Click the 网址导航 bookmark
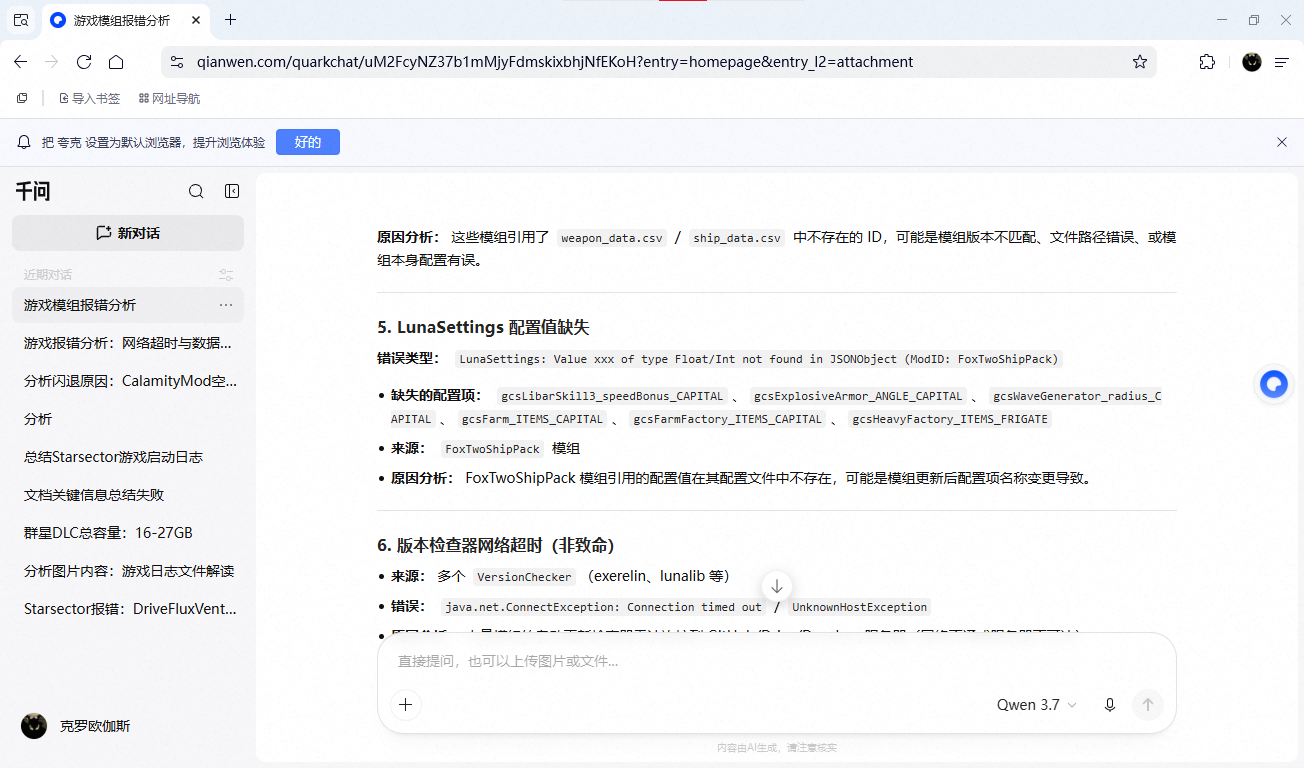This screenshot has height=768, width=1304. click(x=169, y=98)
